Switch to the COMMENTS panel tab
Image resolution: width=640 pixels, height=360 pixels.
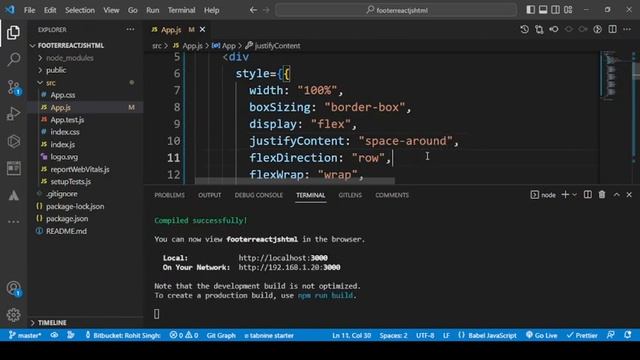[392, 195]
